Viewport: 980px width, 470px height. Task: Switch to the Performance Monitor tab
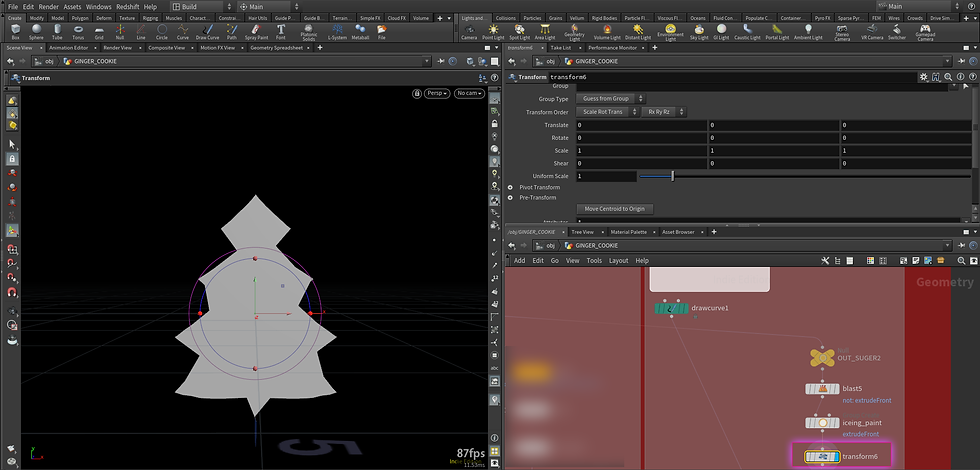[x=612, y=48]
